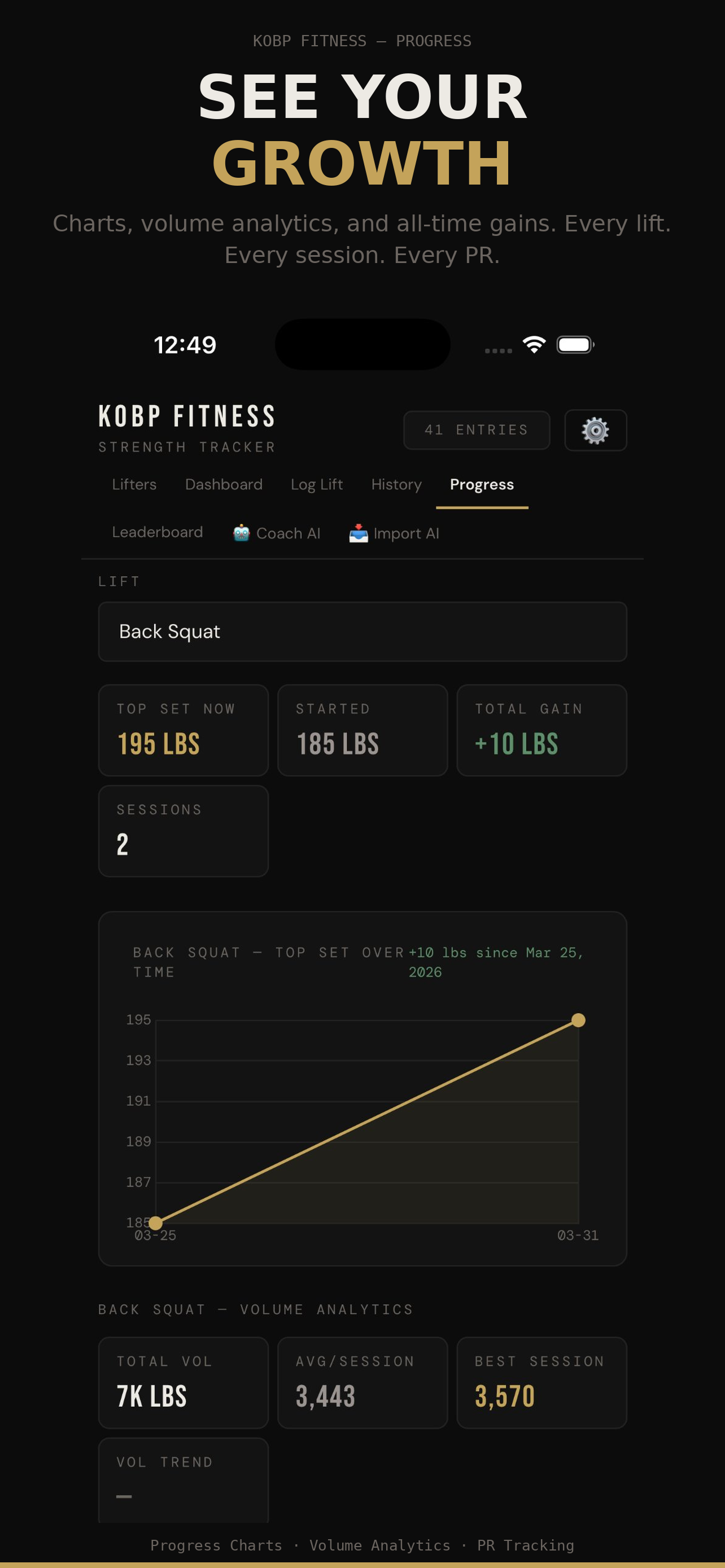
Task: Open the Leaderboard tab
Action: 157,533
